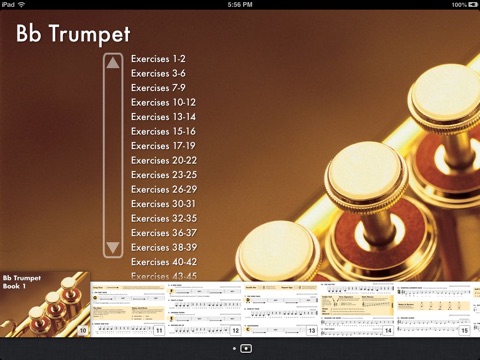Tap the scroll up arrow in exercise list
The image size is (480, 360).
(113, 63)
